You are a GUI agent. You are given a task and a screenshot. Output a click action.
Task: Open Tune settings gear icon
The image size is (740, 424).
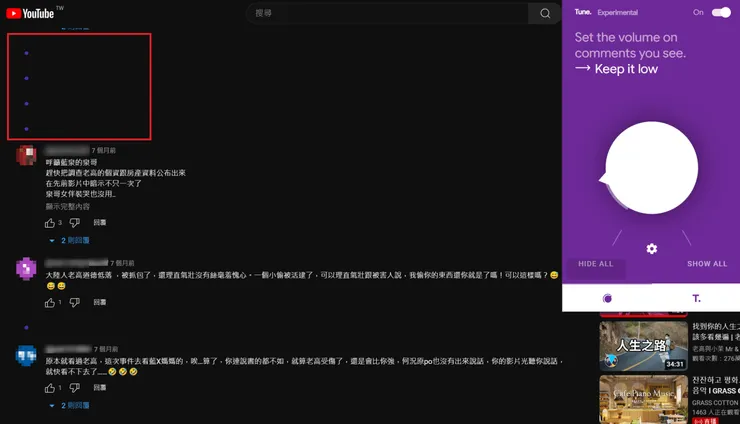click(x=652, y=249)
